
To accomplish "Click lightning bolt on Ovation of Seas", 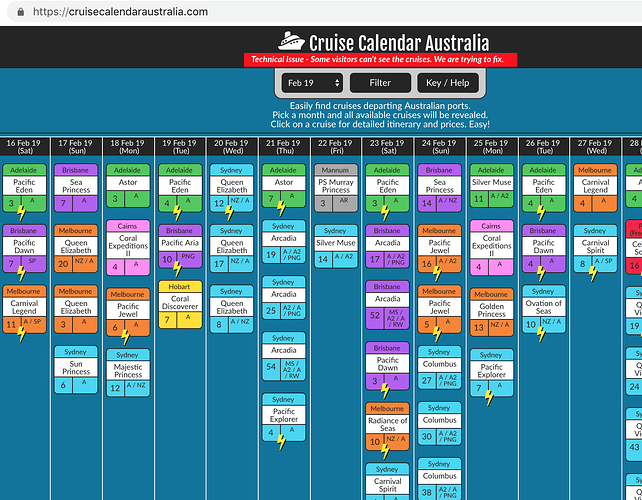I will click(541, 334).
